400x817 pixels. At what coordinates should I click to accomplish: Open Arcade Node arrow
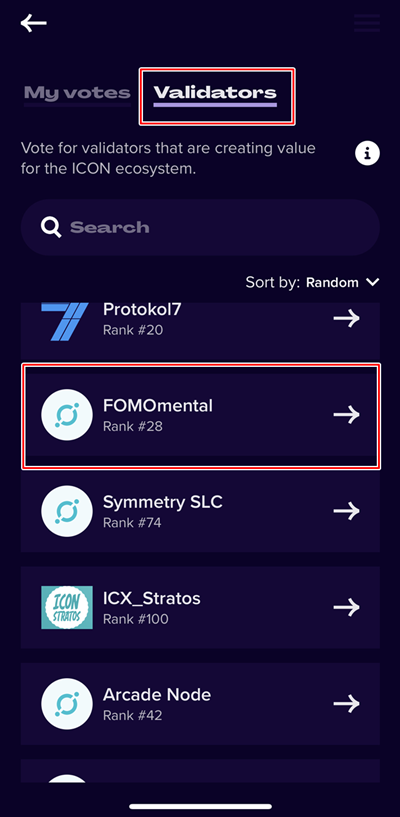tap(346, 703)
